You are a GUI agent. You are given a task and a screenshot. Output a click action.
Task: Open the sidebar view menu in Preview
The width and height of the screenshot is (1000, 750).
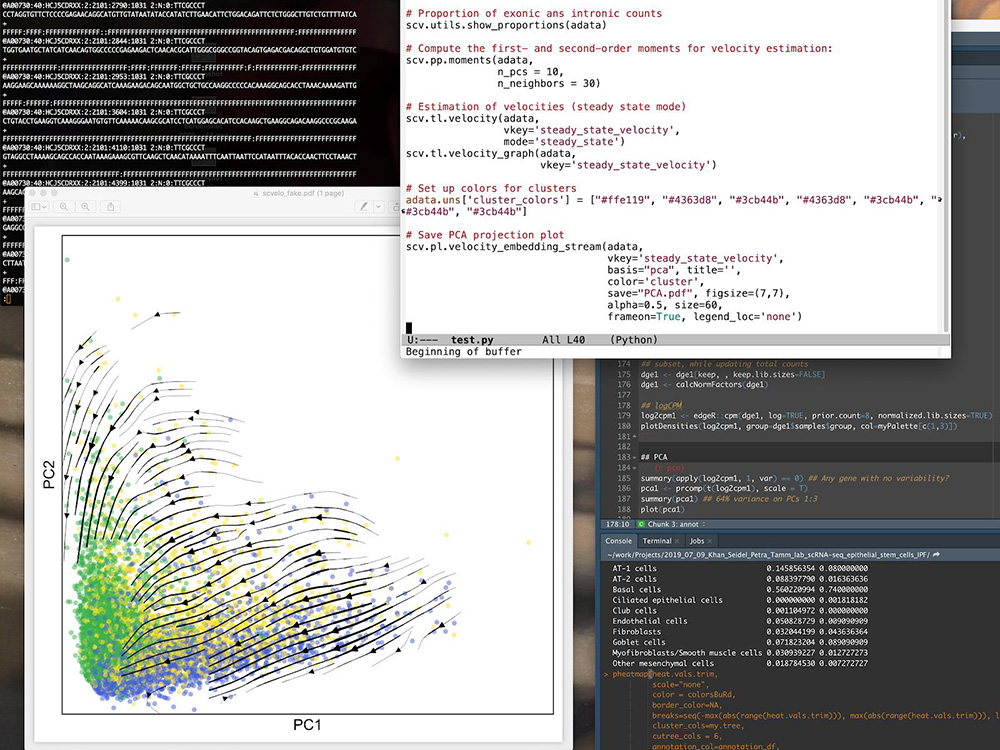(x=40, y=206)
